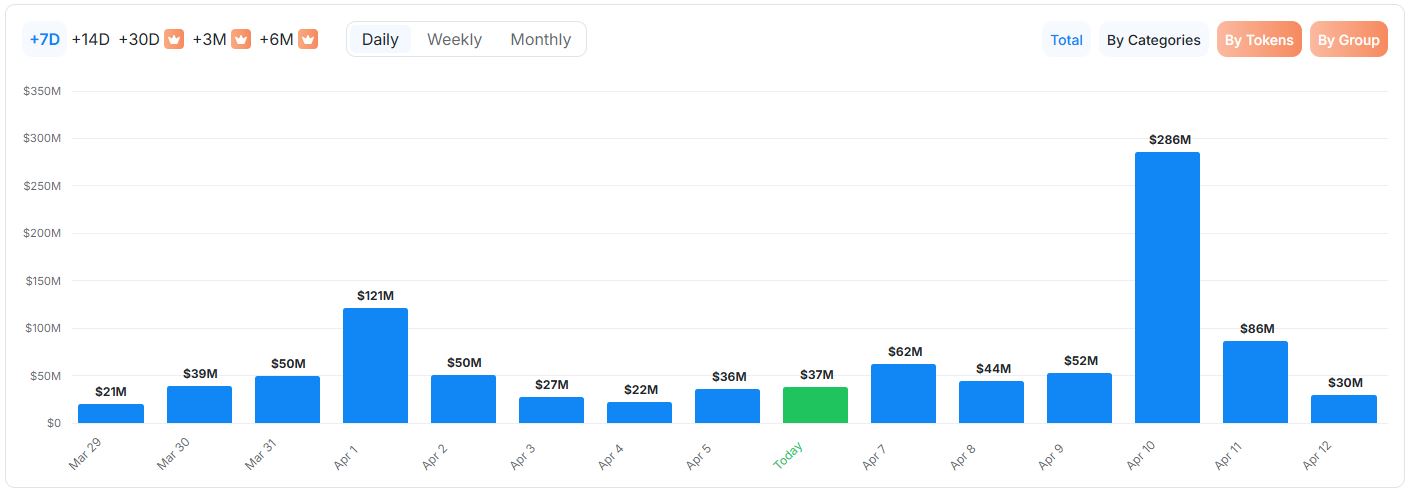Select the +6M time range
Viewport: 1409px width, 494px height.
click(x=277, y=39)
